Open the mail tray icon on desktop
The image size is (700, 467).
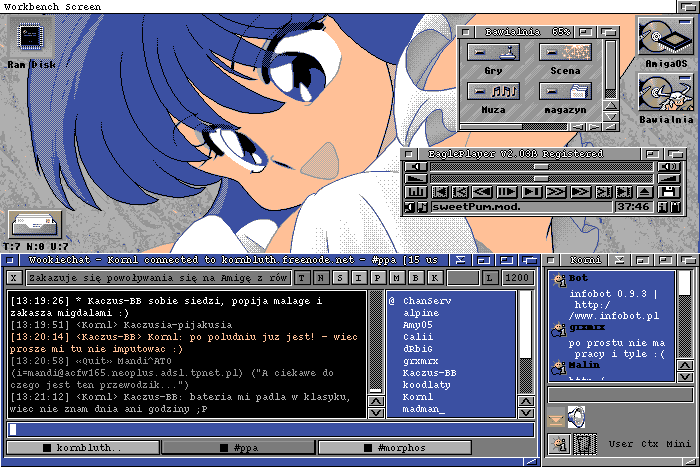tap(35, 223)
